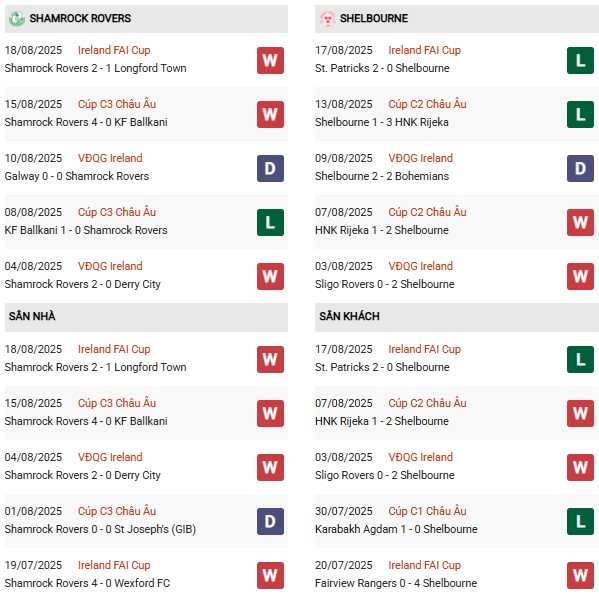Click W badge for Shamrock Rovers 2-0 Derry City in top section
Screen dimensions: 599x596
(x=270, y=276)
